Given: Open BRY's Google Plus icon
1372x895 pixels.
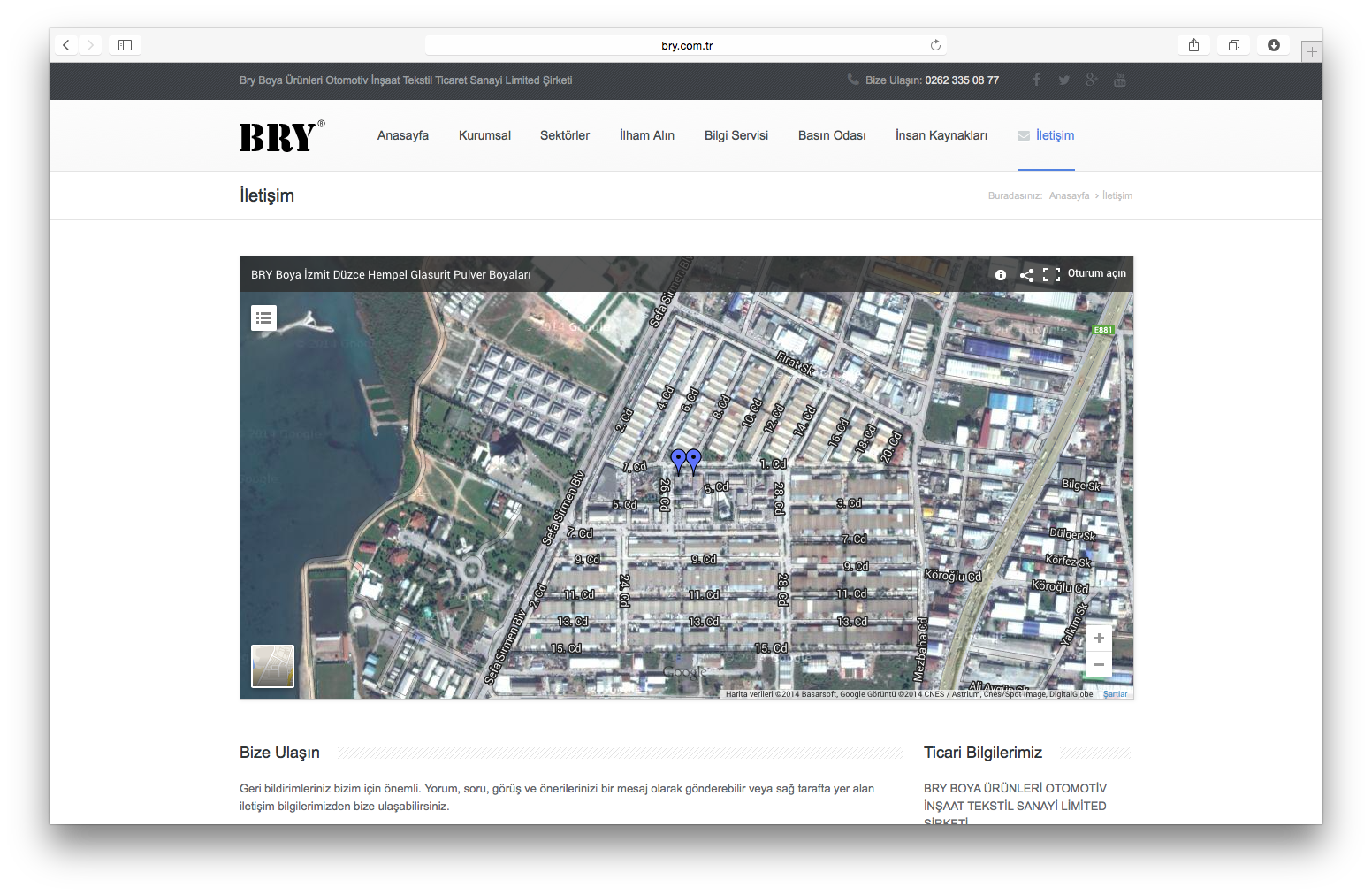Looking at the screenshot, I should 1092,80.
